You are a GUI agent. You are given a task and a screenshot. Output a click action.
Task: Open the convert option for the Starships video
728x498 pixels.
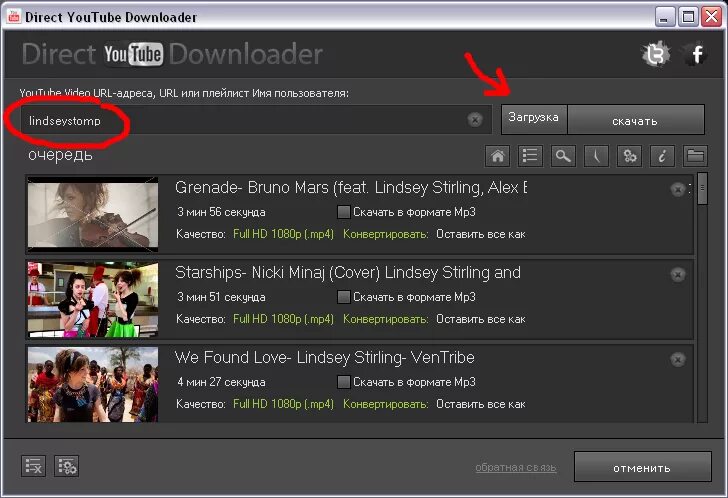[x=481, y=319]
